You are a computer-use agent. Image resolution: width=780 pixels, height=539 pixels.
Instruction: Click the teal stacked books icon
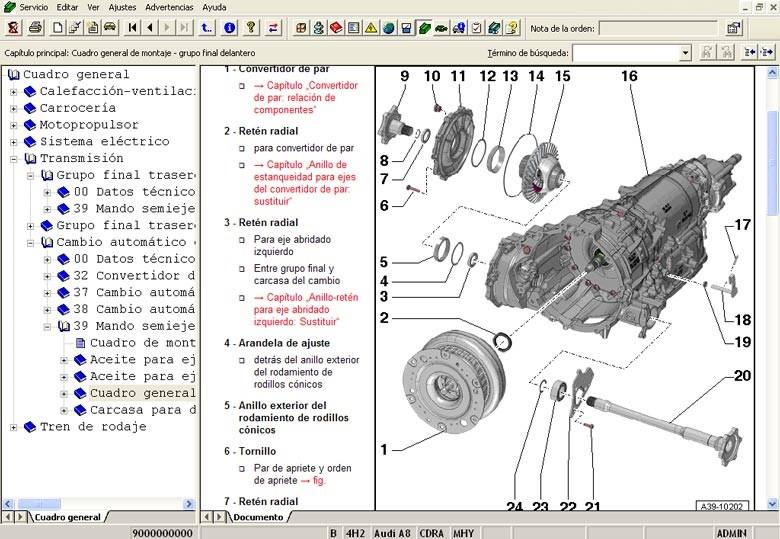click(x=494, y=27)
